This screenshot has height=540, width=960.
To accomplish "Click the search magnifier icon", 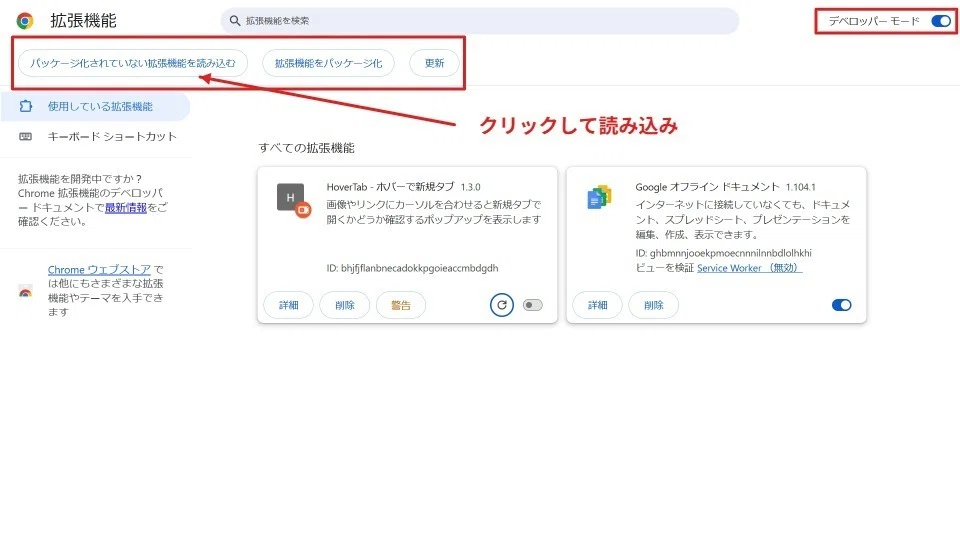I will (x=234, y=21).
